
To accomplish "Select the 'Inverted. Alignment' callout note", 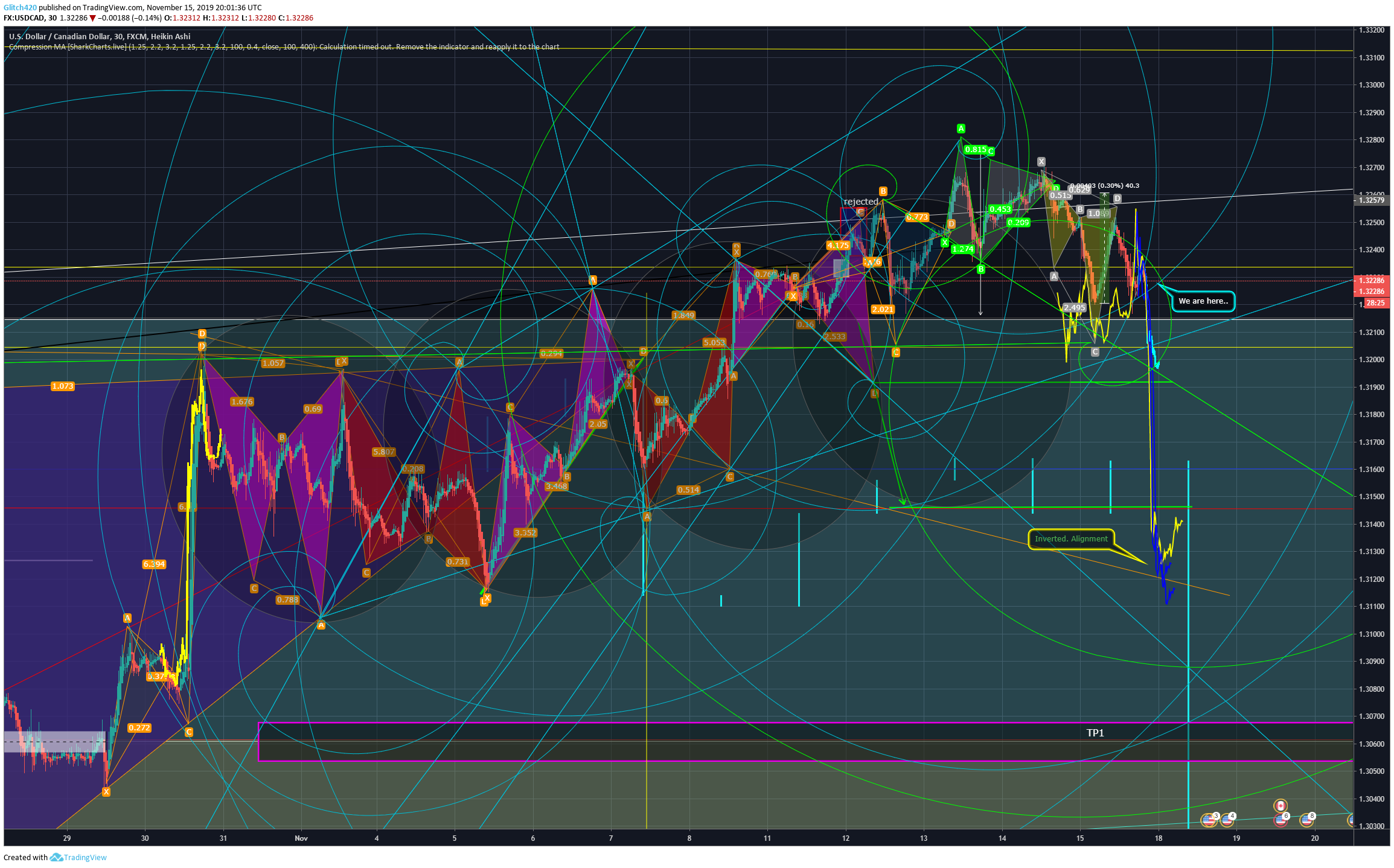I will 1071,539.
